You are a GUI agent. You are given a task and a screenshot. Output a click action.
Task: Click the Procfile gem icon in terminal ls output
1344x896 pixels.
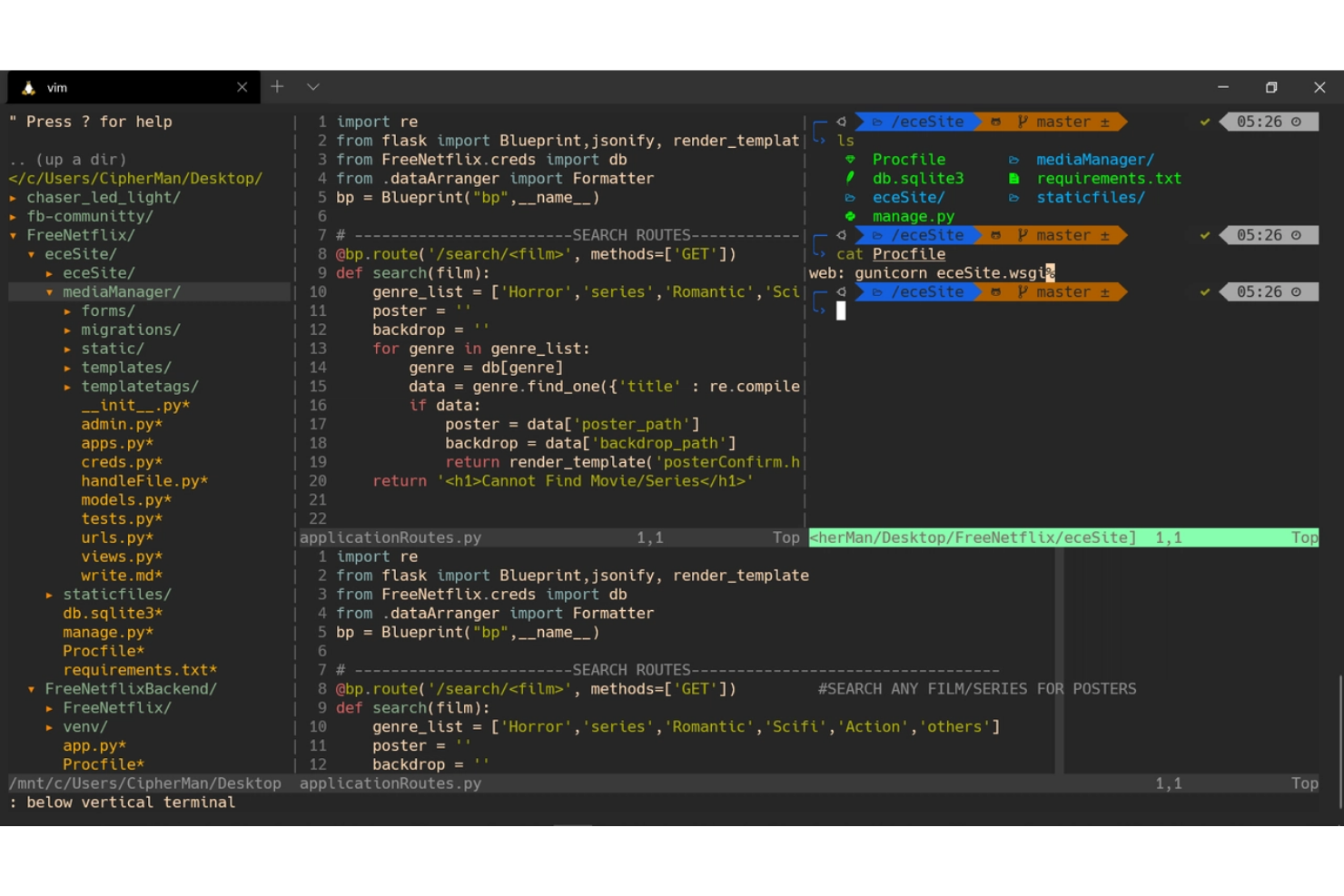[849, 159]
